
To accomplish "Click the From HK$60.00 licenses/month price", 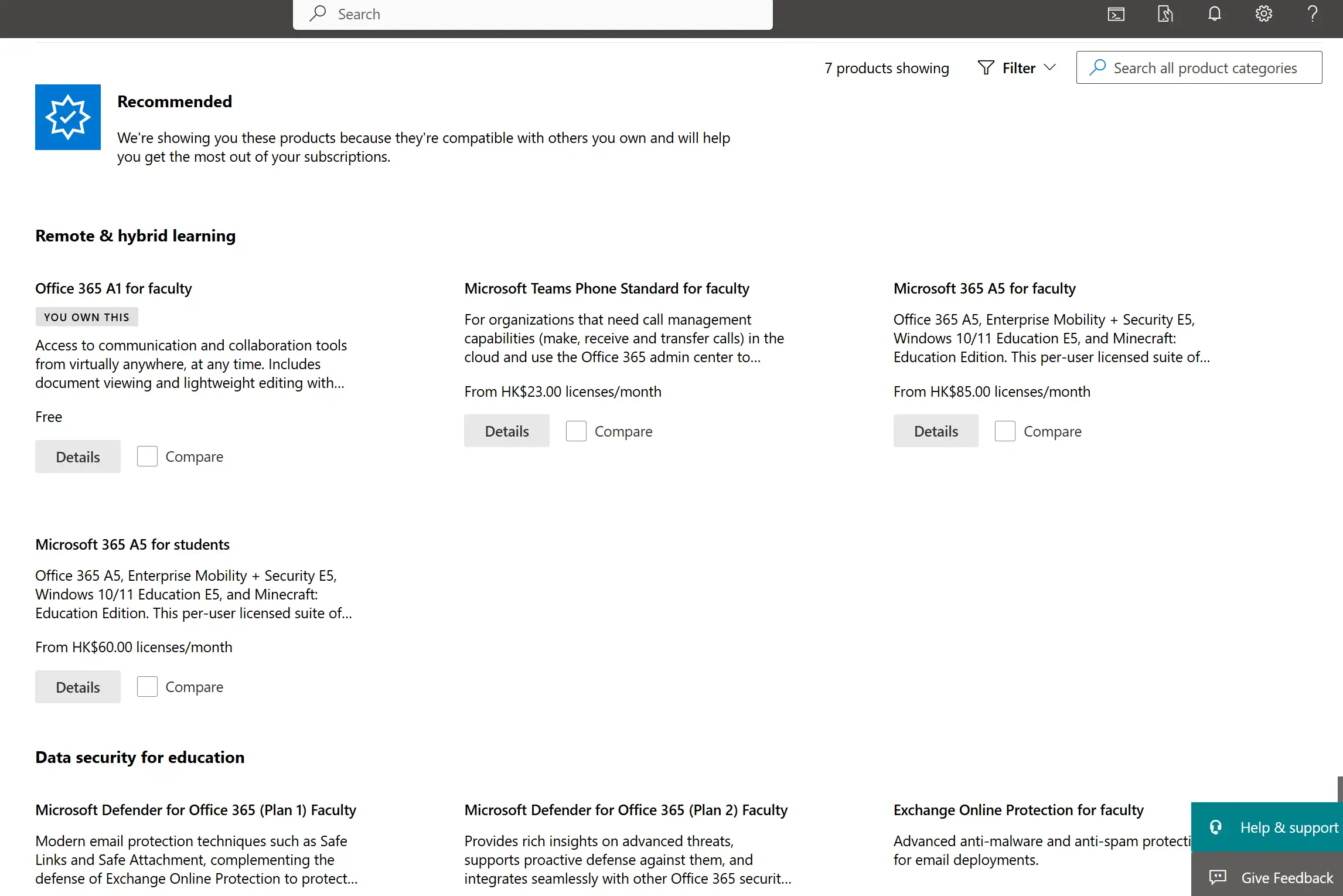I will click(134, 647).
